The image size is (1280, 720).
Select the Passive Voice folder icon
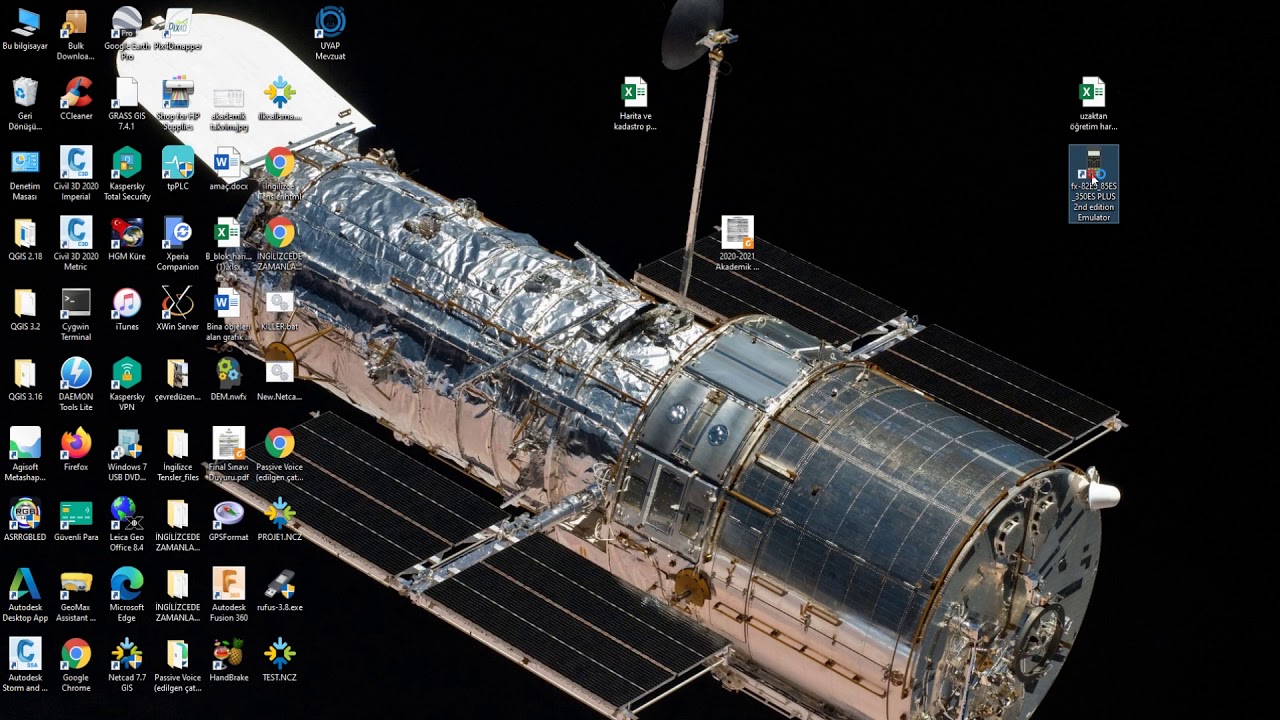coord(178,664)
